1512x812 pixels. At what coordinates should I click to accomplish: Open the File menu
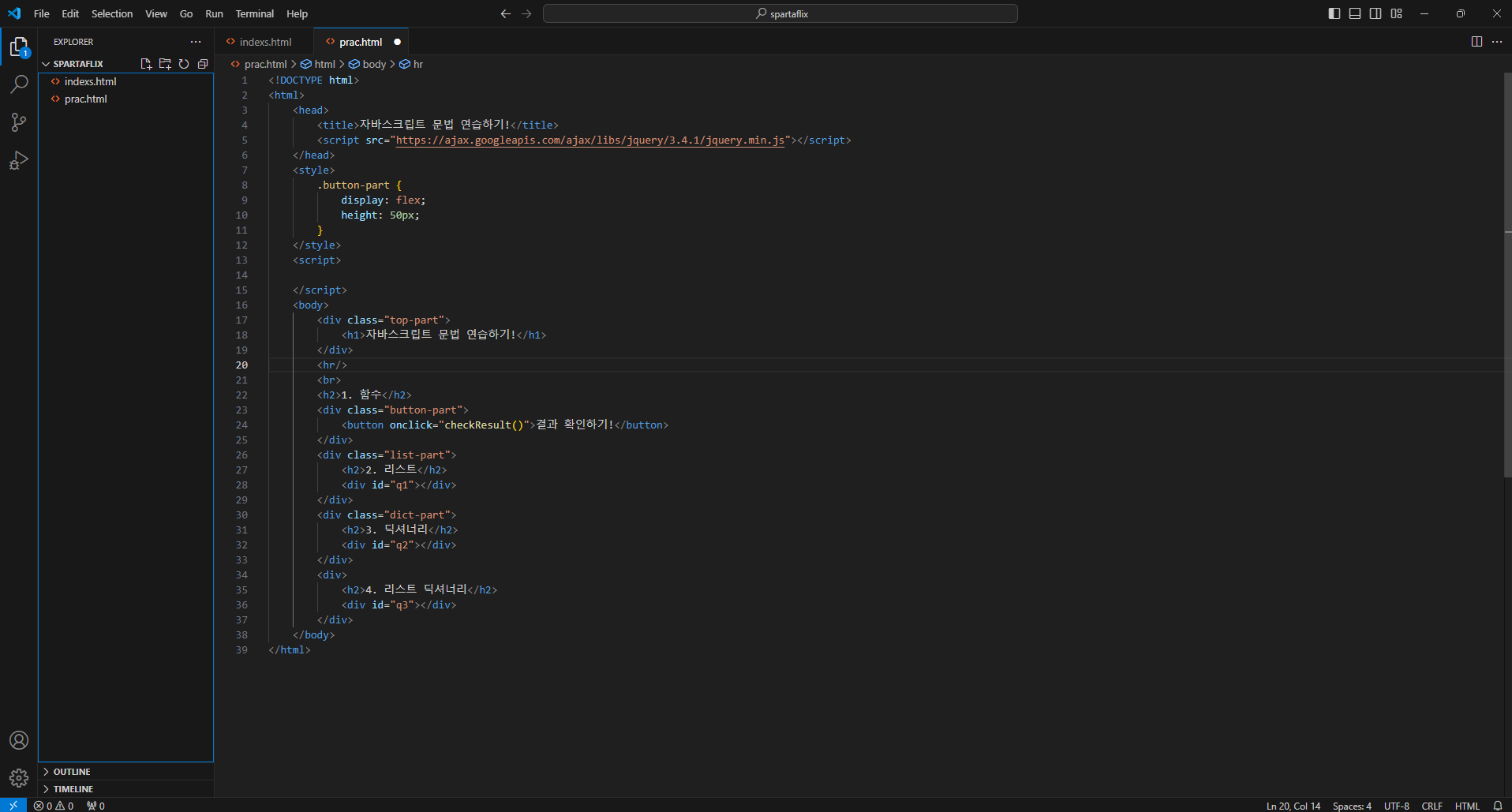pyautogui.click(x=42, y=13)
